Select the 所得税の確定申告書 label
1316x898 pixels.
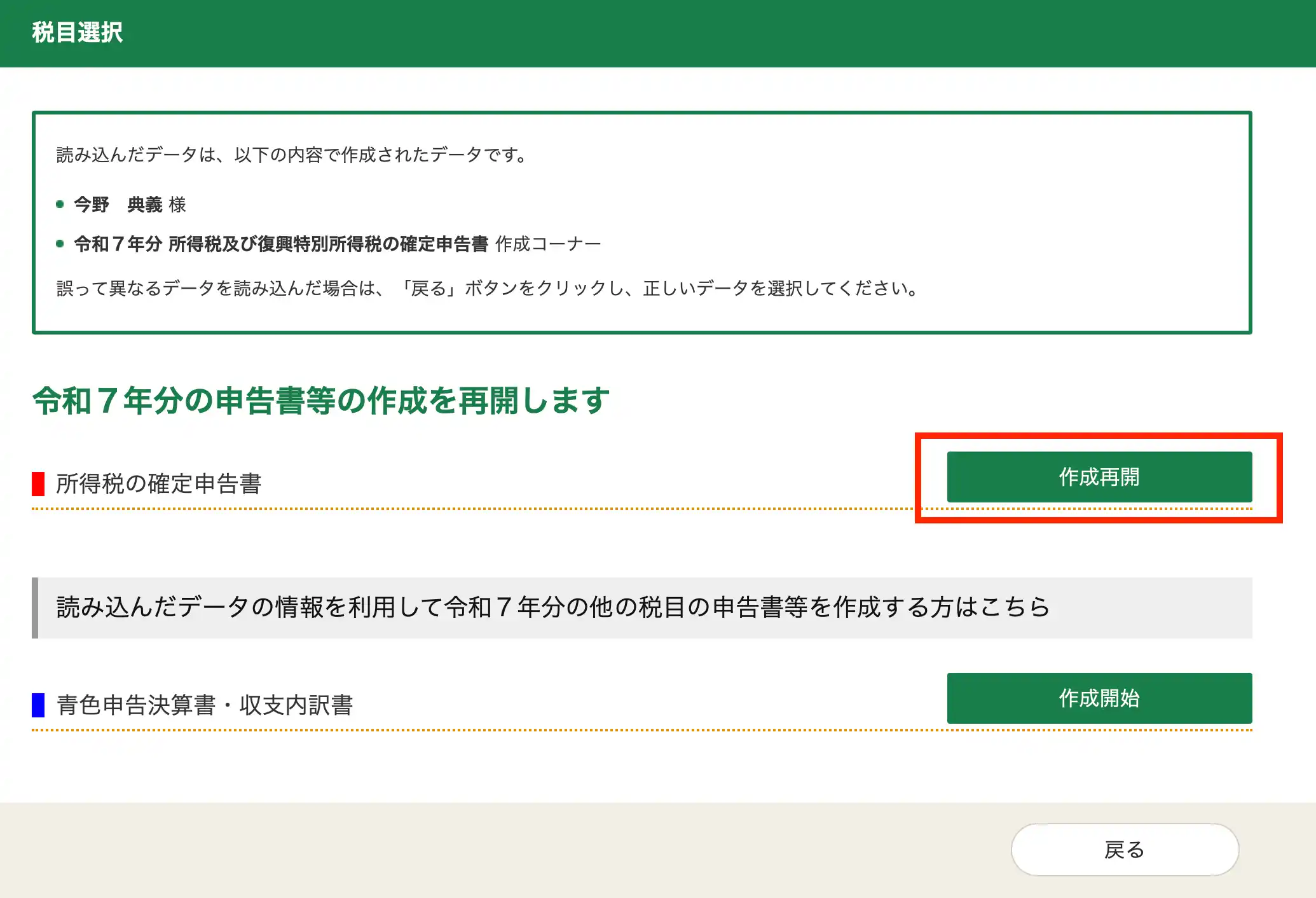click(x=158, y=484)
